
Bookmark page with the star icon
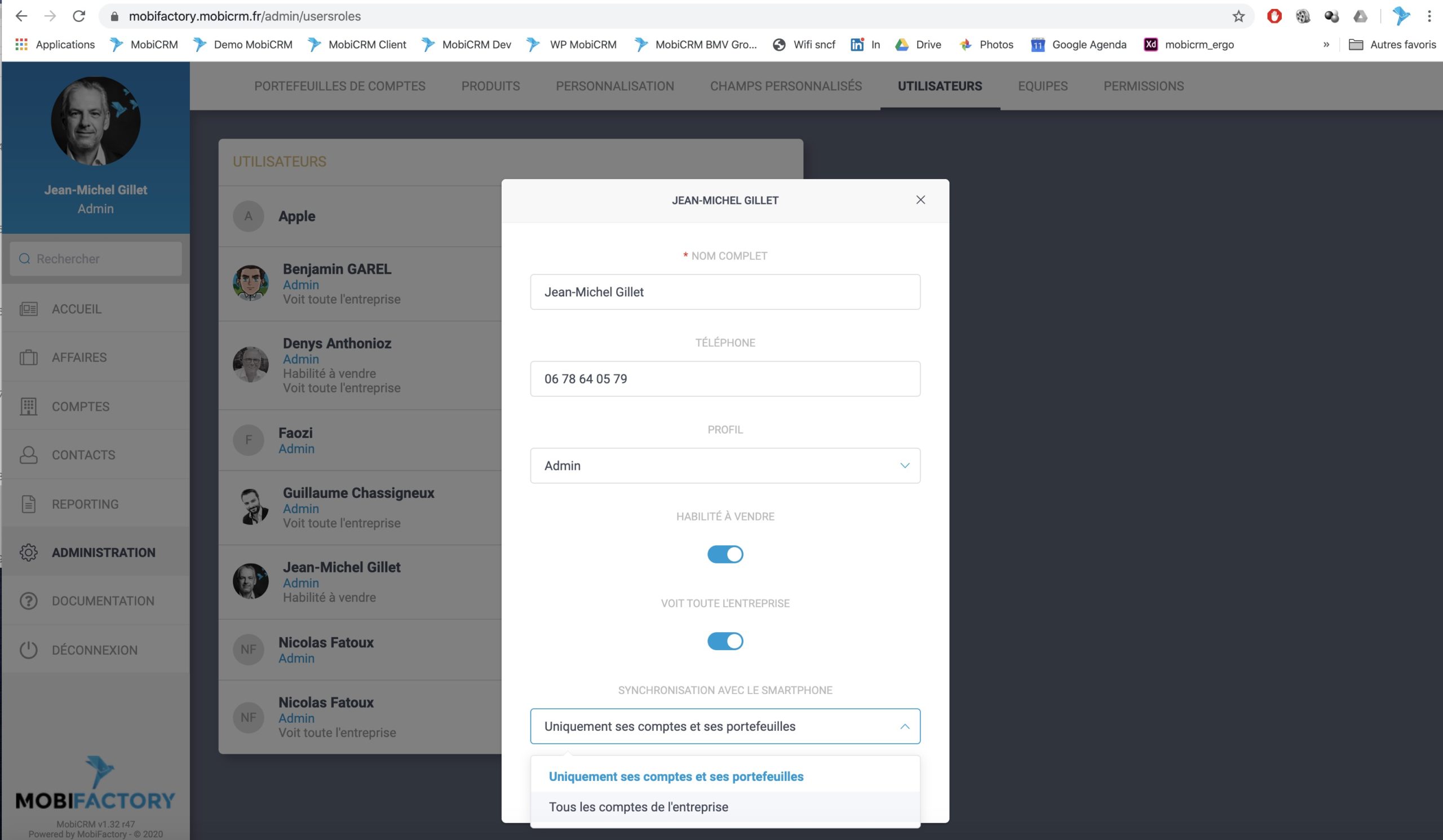pos(1238,16)
